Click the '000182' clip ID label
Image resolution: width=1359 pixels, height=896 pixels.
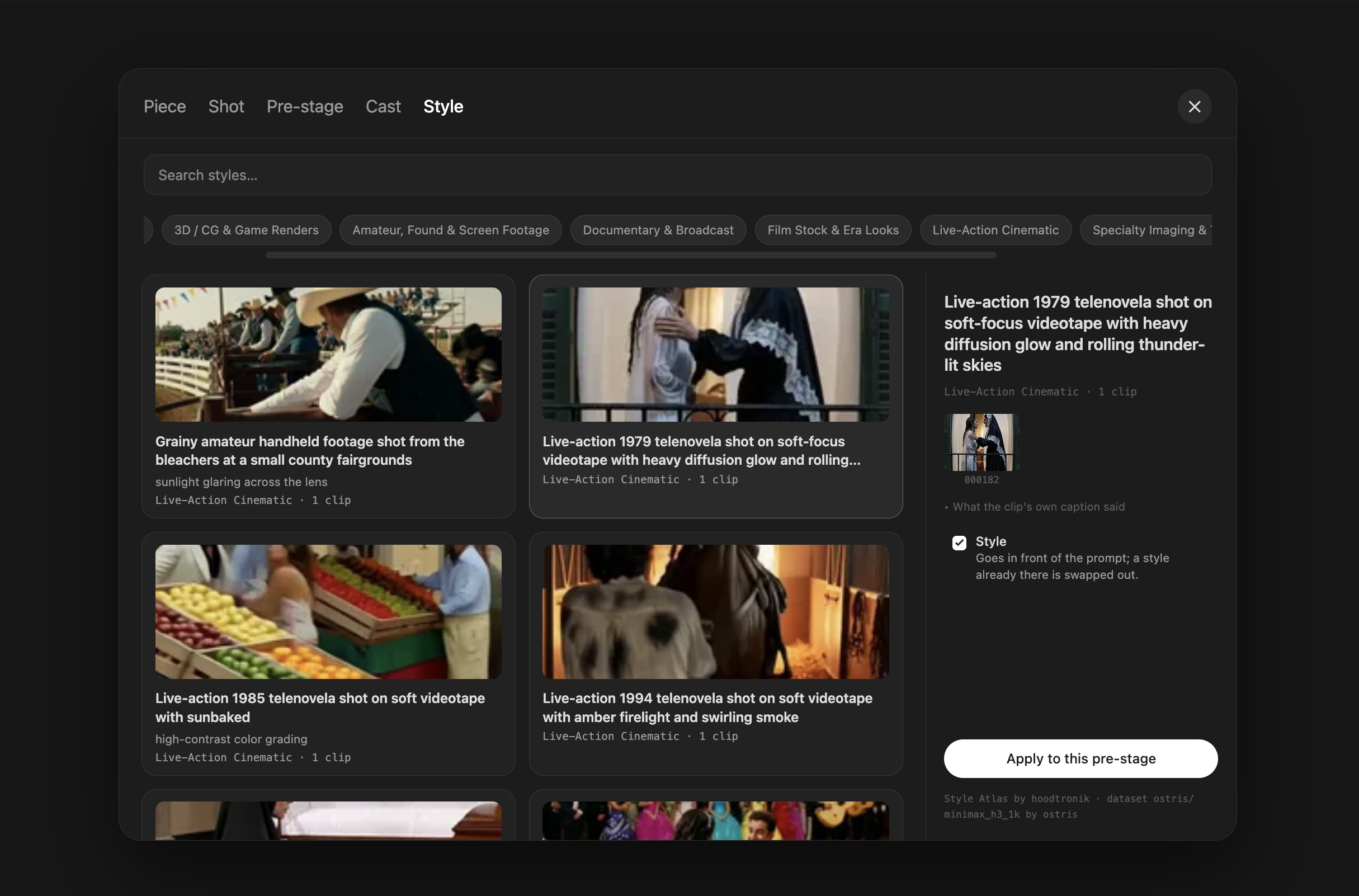981,480
